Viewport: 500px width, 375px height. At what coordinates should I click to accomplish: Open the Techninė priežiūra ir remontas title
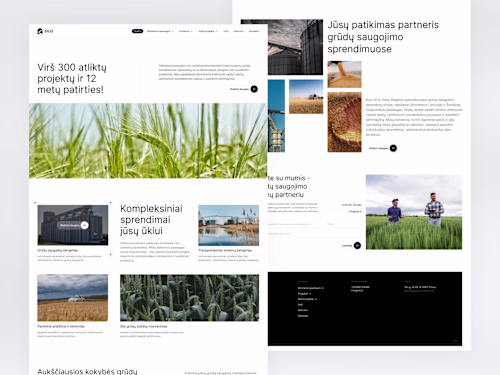click(61, 326)
